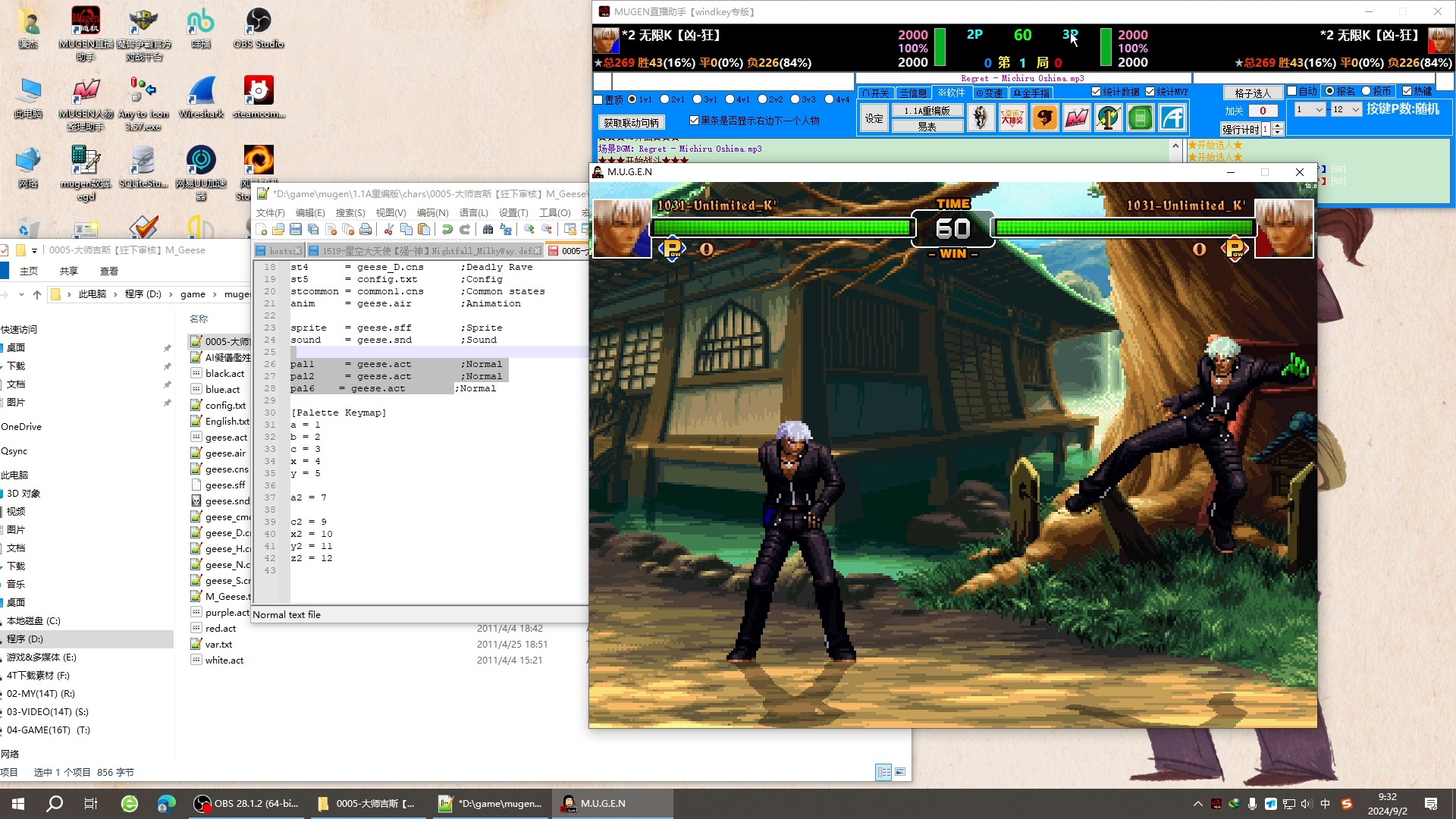The height and width of the screenshot is (819, 1456).
Task: Open Find with the binoculars icon
Action: (488, 230)
